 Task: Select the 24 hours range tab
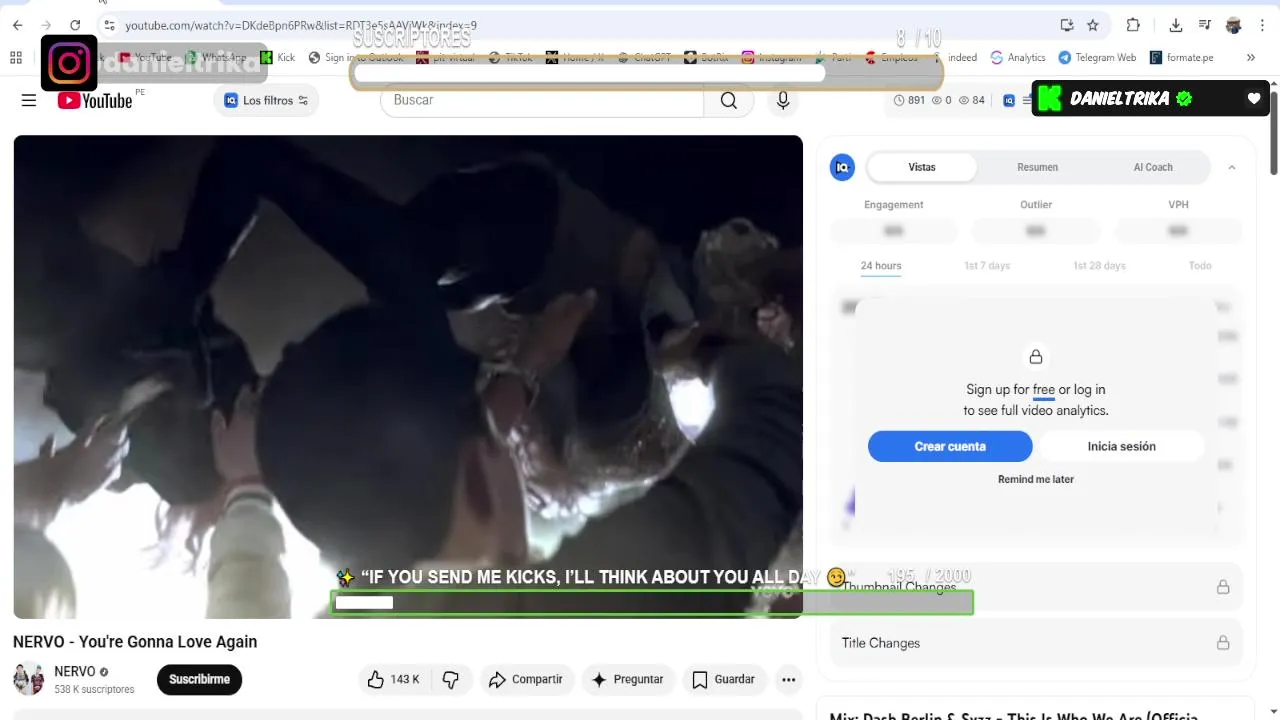(881, 266)
